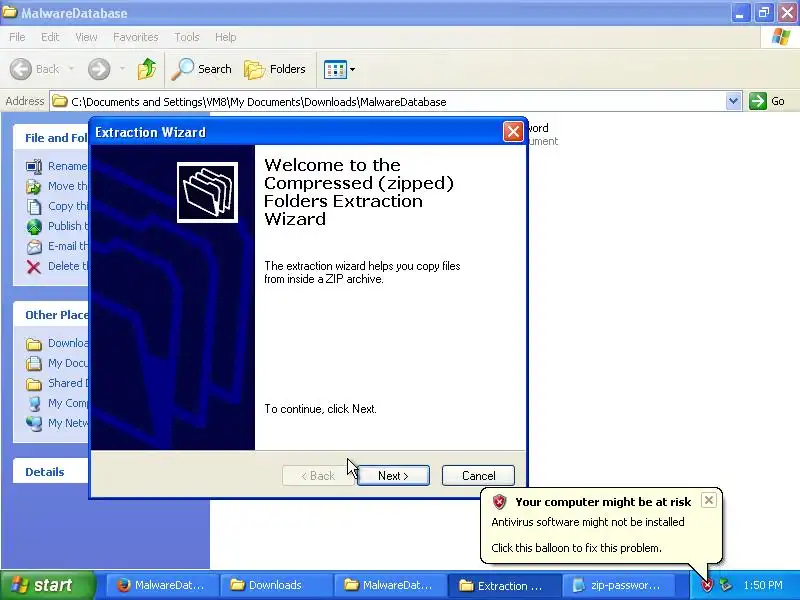Open the Favorites menu

(x=135, y=37)
